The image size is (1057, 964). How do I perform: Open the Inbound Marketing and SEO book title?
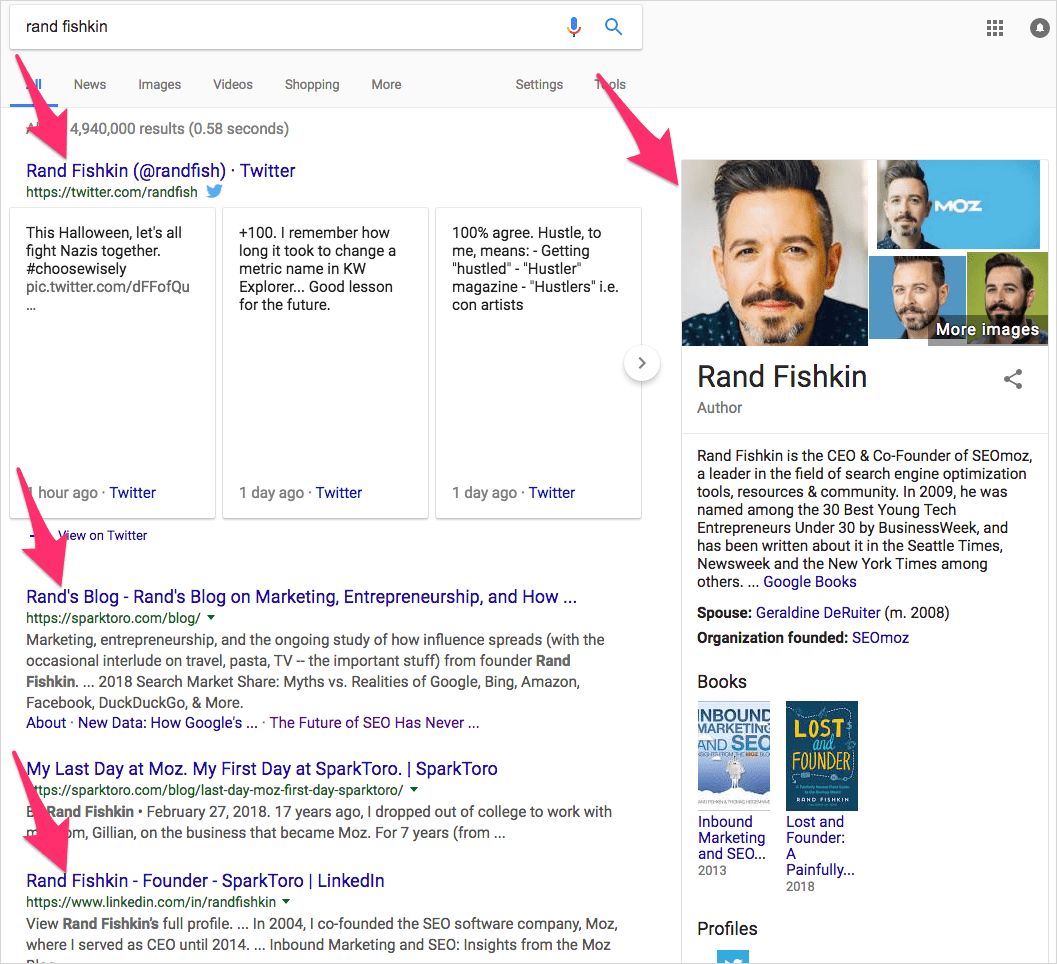[x=731, y=837]
